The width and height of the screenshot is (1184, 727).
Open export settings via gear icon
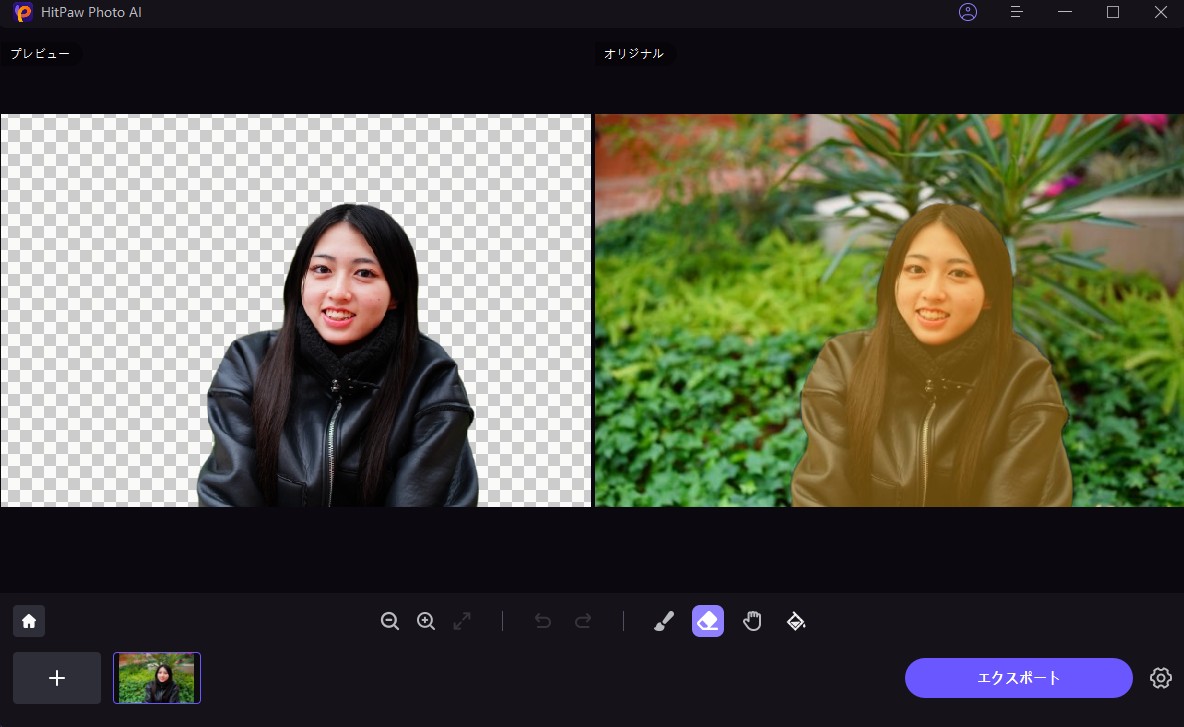tap(1160, 678)
